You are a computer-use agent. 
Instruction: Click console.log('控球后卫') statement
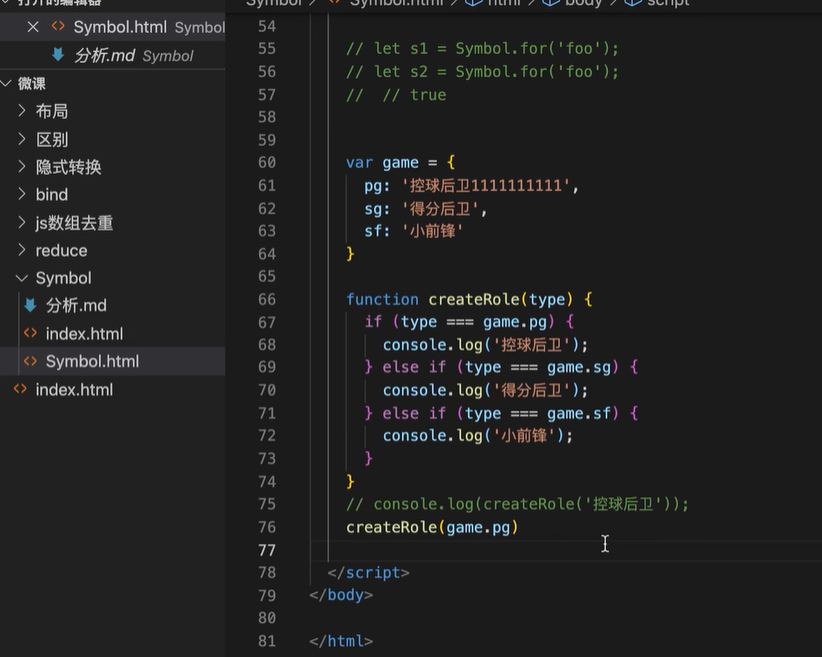(x=485, y=344)
